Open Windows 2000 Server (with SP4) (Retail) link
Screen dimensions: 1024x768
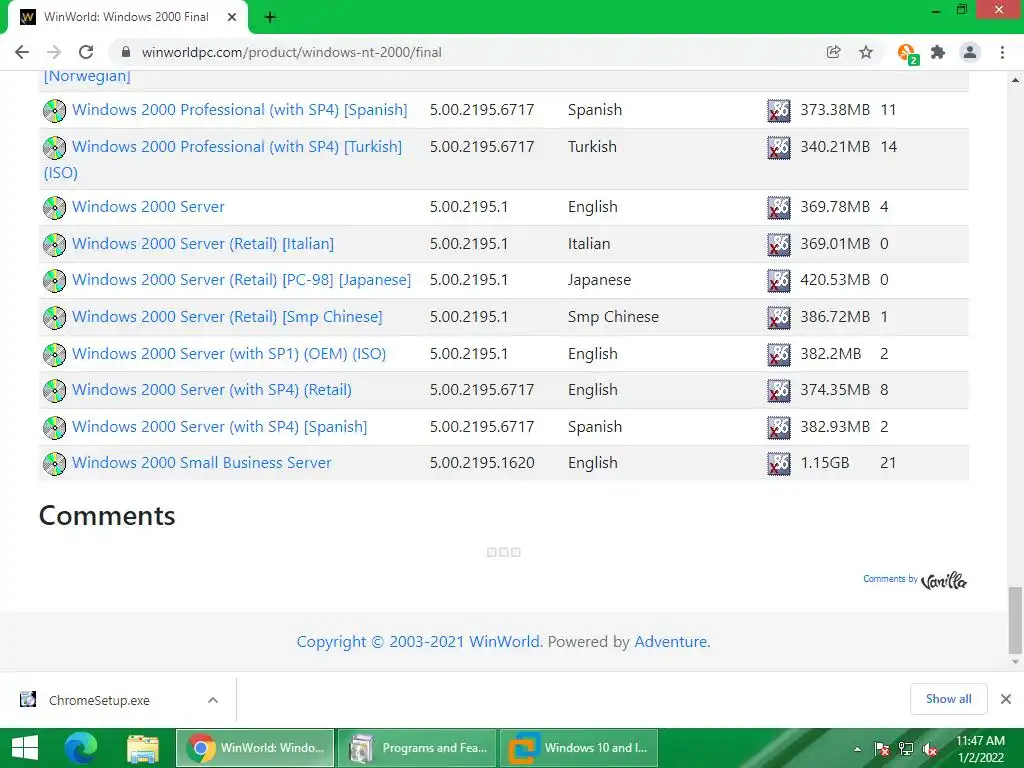point(212,389)
